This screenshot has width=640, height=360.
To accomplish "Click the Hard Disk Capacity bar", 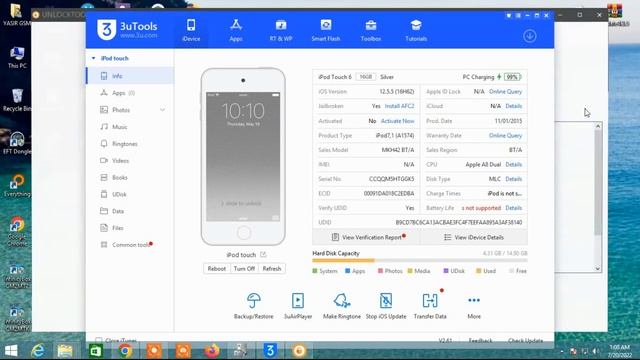I will pyautogui.click(x=420, y=260).
